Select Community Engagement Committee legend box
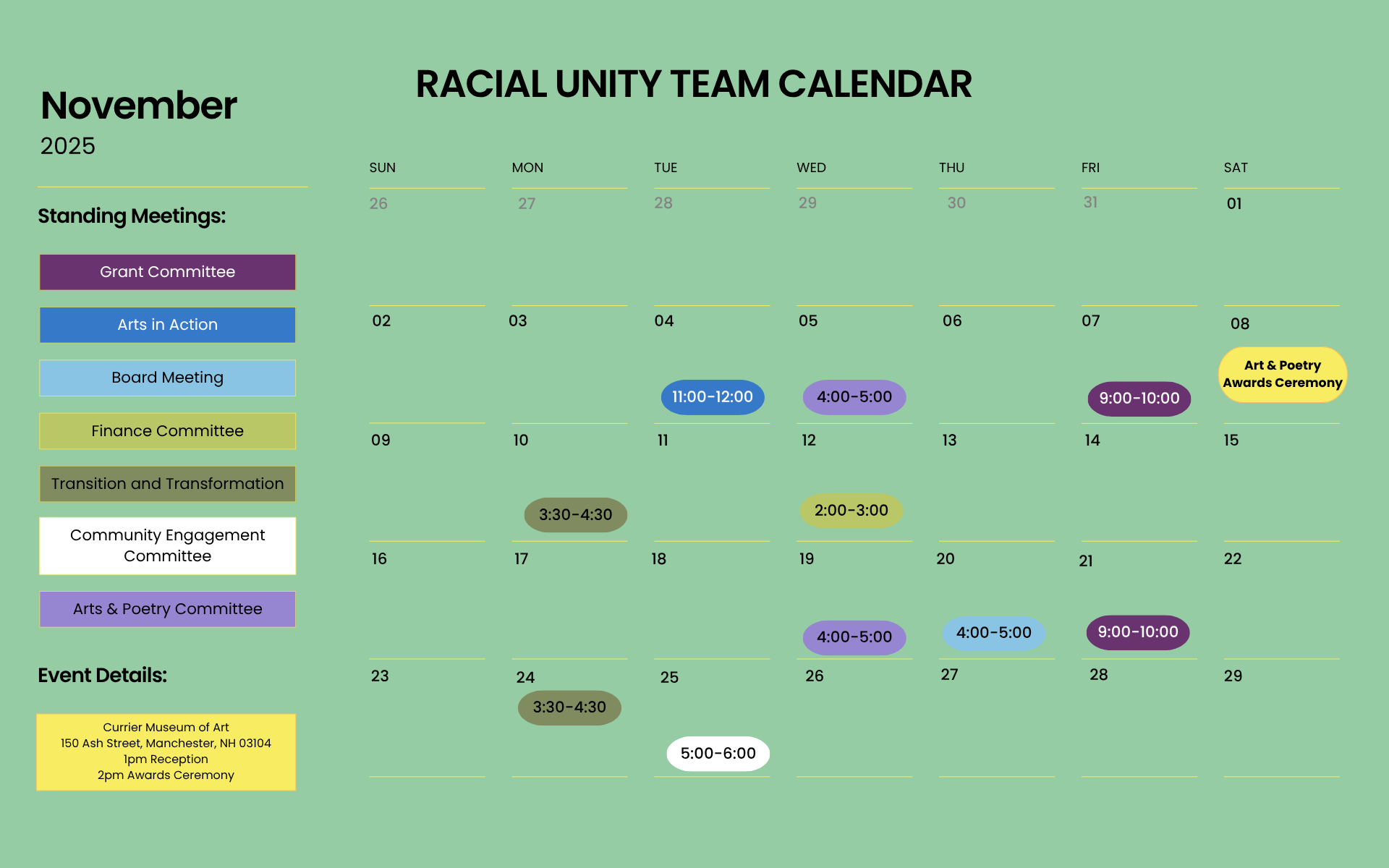Image resolution: width=1389 pixels, height=868 pixels. [167, 546]
